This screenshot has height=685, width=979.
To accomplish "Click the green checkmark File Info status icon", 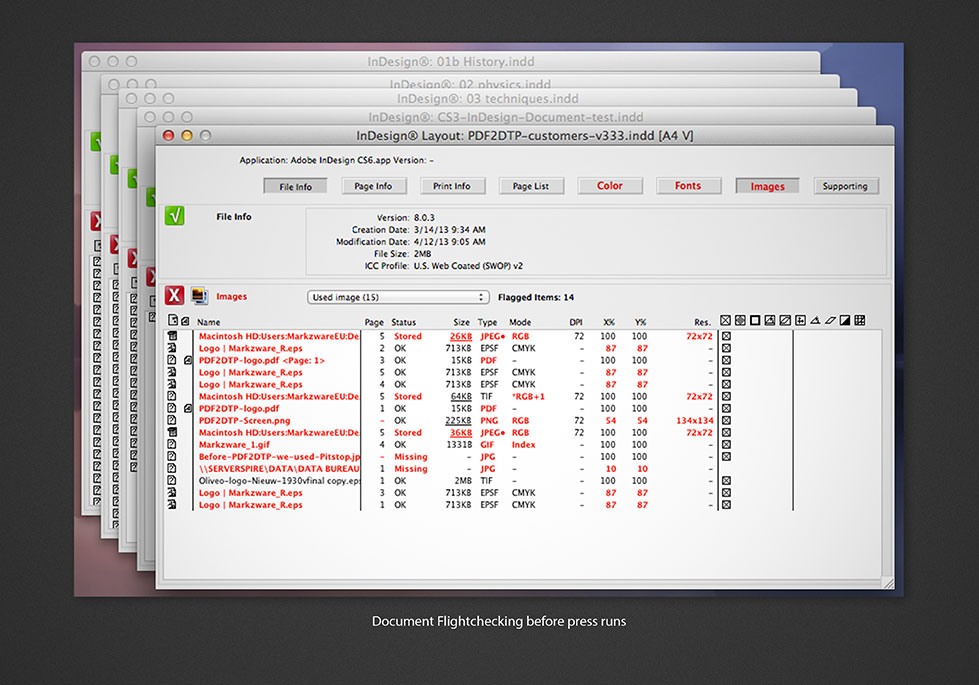I will (x=174, y=216).
